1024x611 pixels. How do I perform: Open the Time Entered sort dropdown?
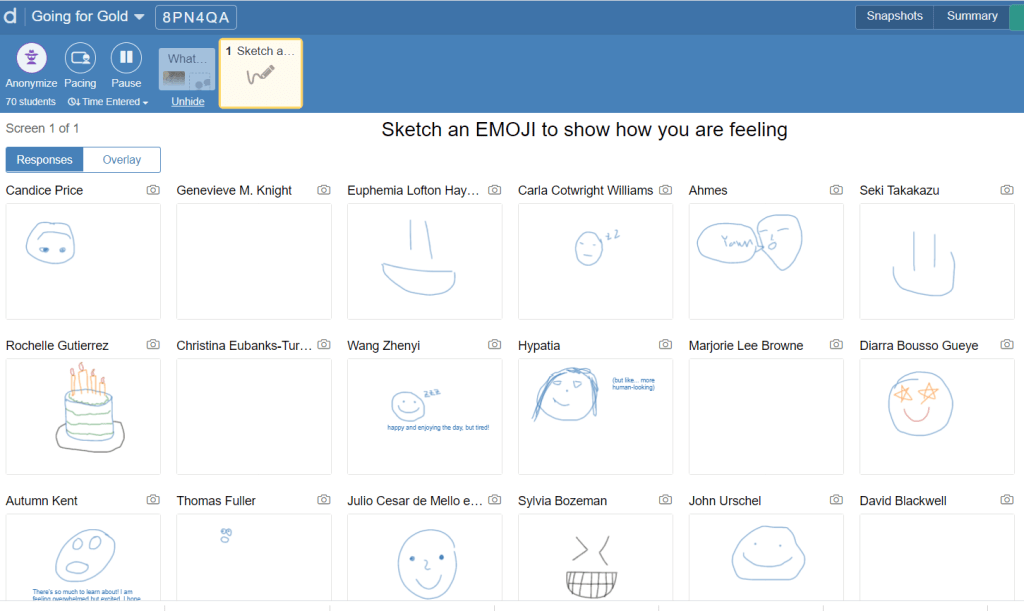(x=108, y=102)
